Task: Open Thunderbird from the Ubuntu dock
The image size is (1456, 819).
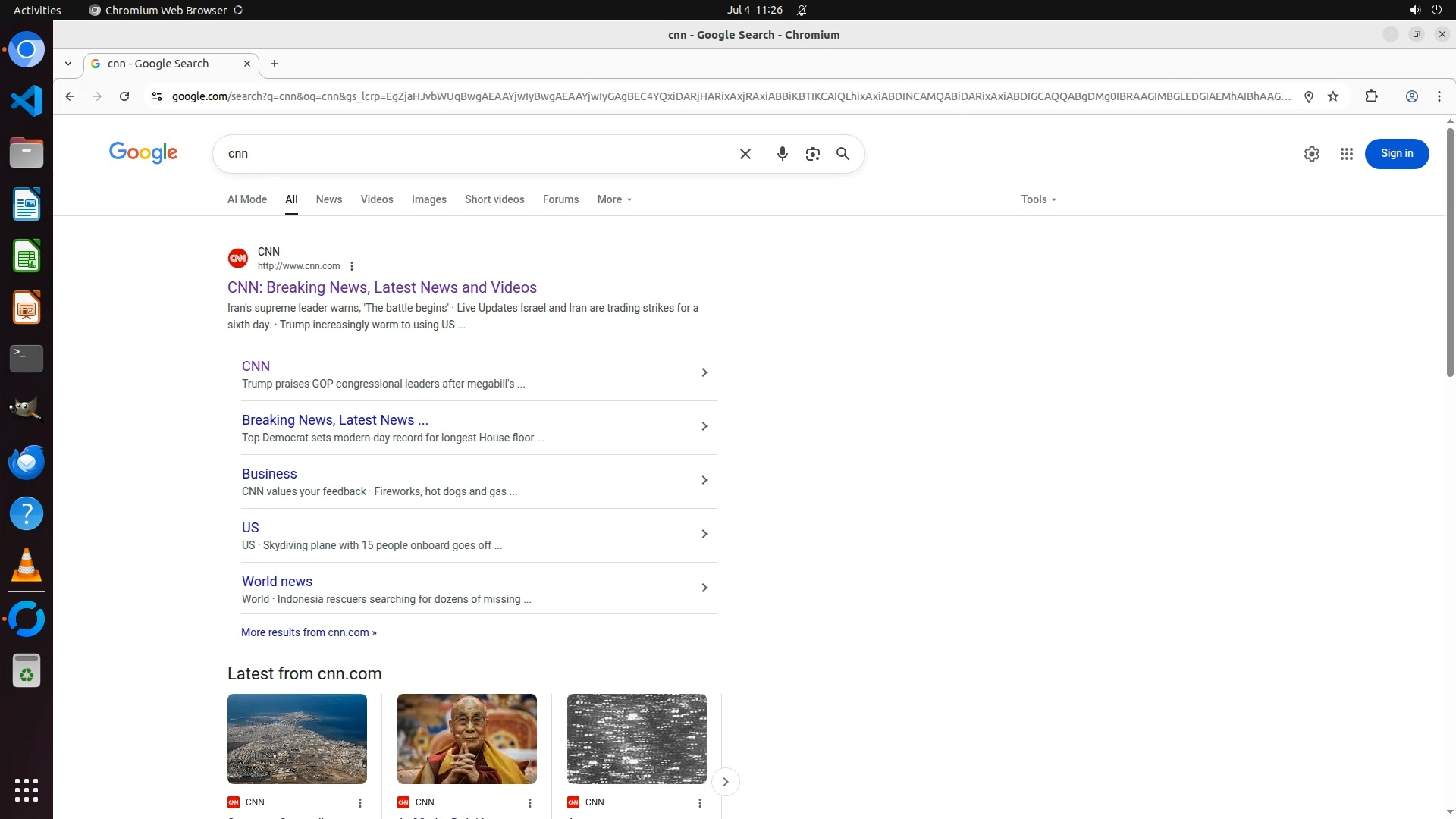Action: (27, 462)
